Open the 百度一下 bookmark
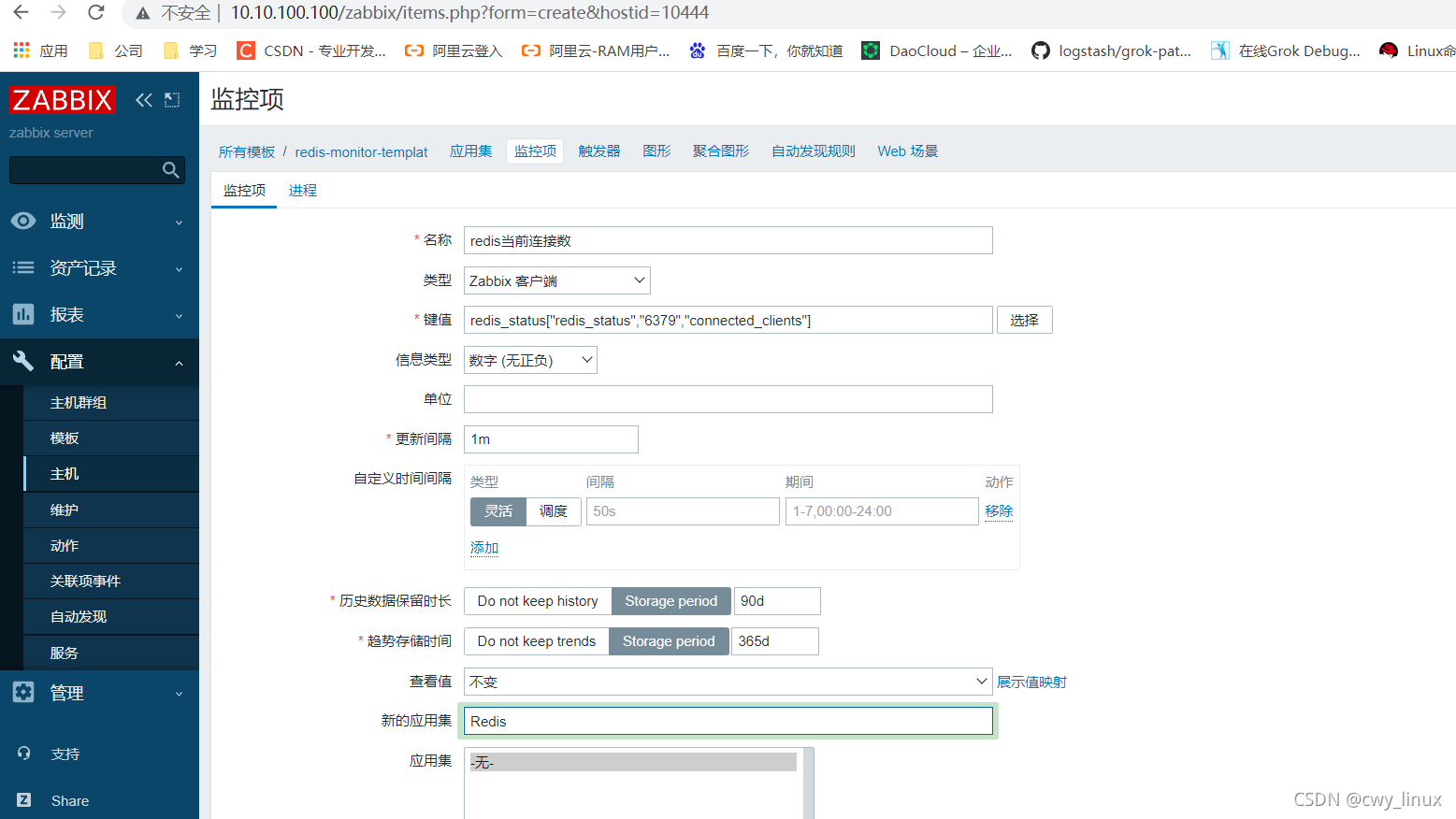The image size is (1456, 819). coord(766,50)
